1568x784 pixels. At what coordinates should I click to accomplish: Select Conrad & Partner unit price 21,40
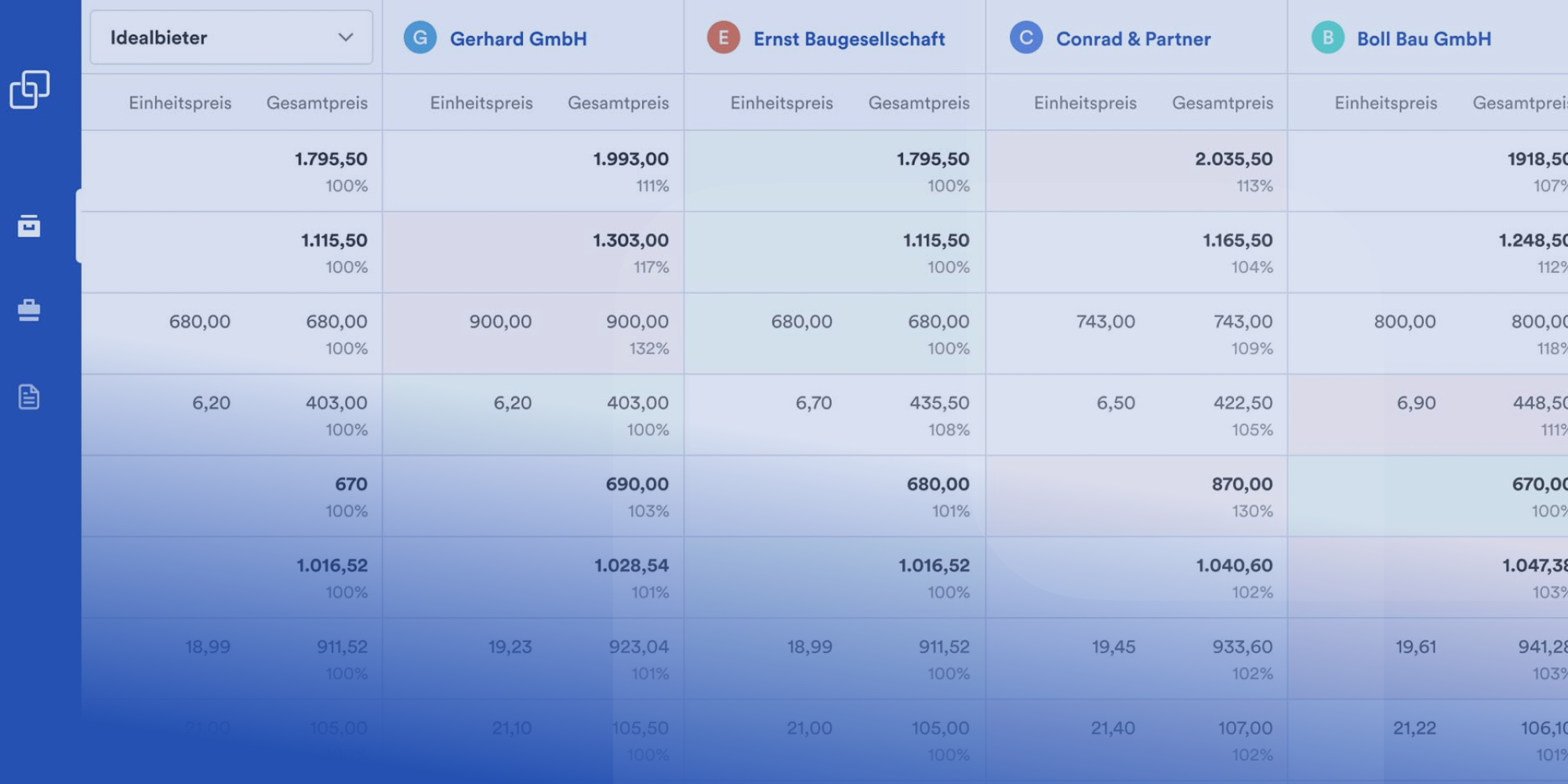pos(1113,728)
